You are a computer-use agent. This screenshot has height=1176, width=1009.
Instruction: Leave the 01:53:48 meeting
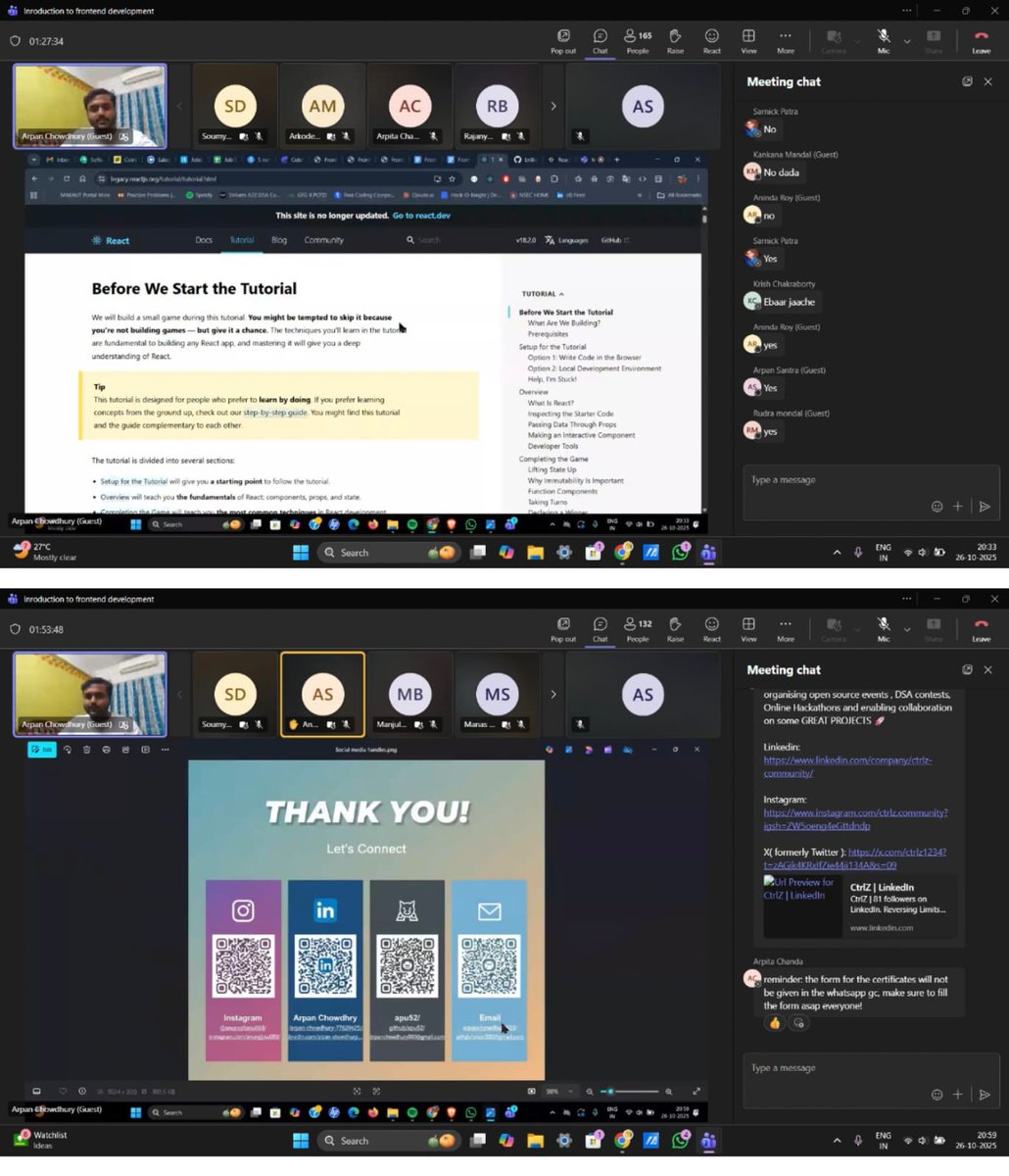981,629
